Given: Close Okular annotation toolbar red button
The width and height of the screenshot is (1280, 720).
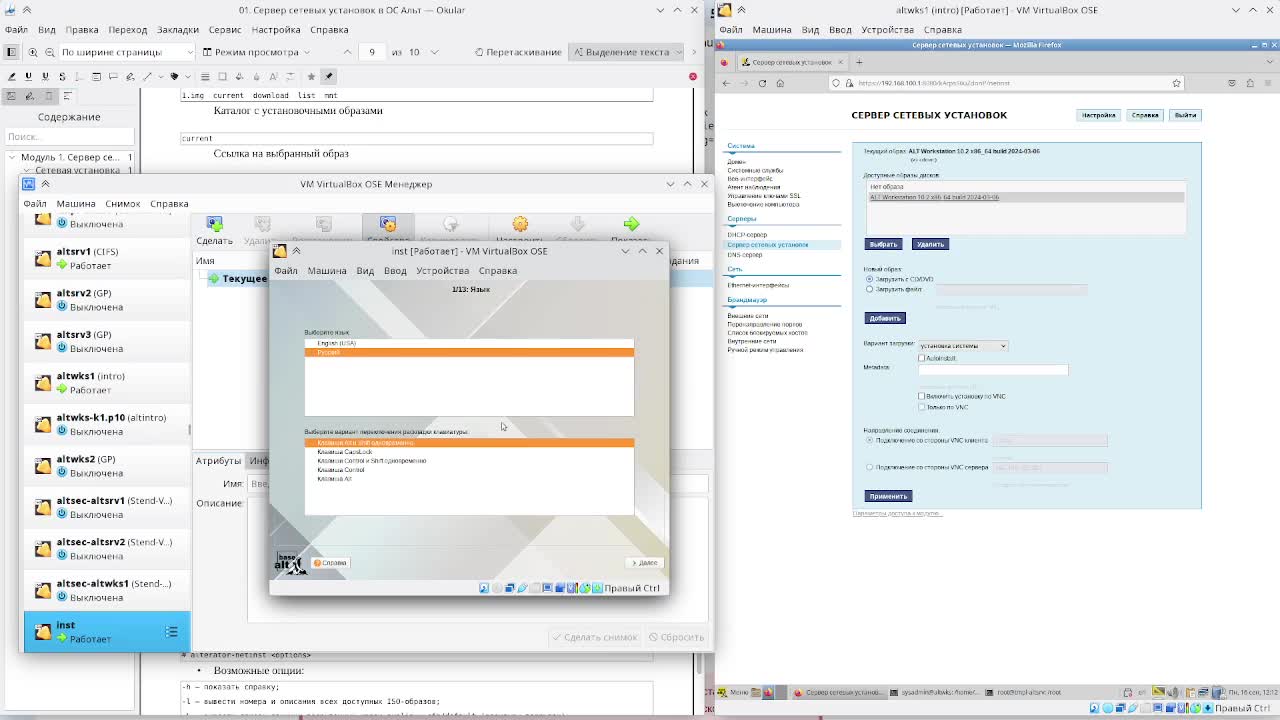Looking at the screenshot, I should coord(692,76).
